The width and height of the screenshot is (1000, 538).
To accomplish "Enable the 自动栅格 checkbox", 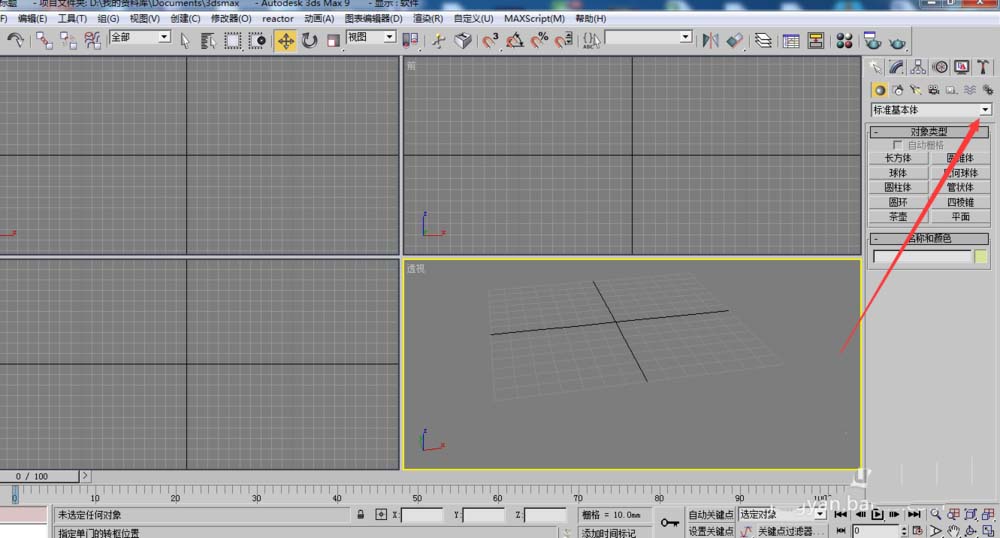I will [898, 145].
